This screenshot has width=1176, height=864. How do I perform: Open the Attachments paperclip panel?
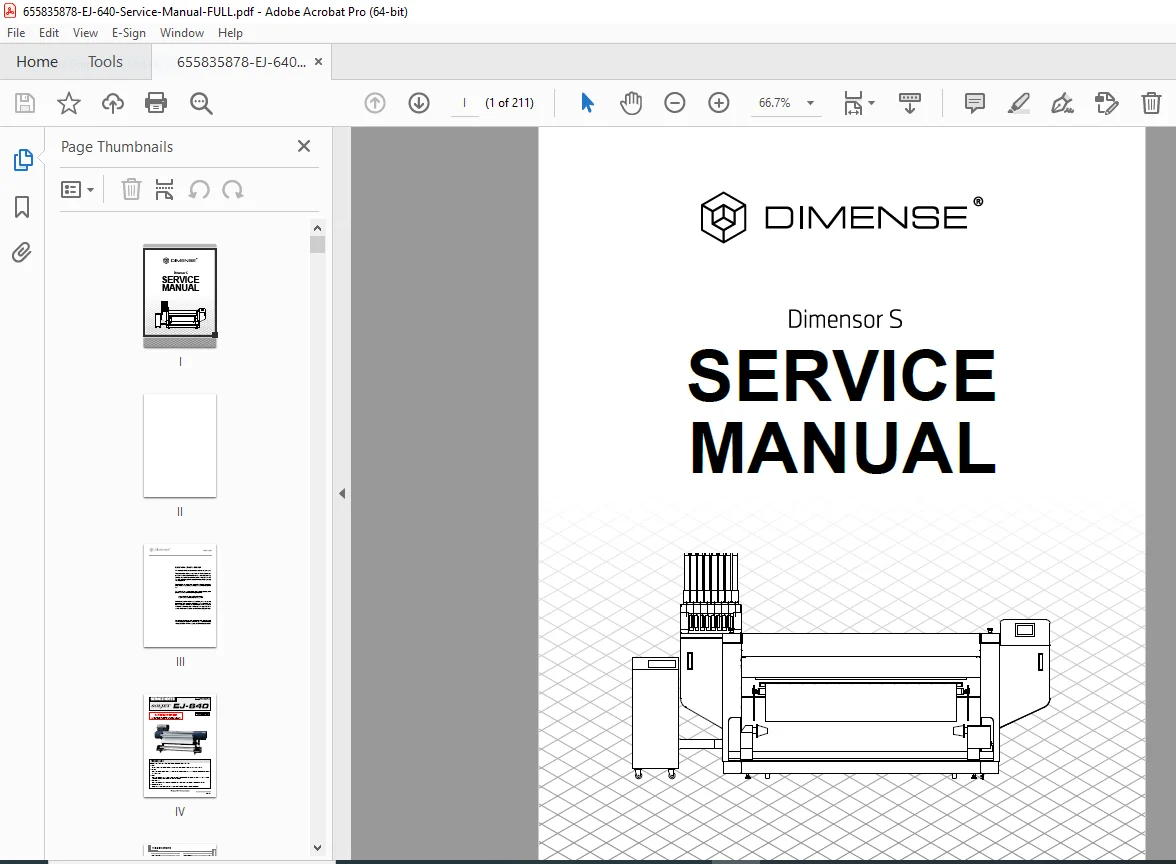point(22,253)
